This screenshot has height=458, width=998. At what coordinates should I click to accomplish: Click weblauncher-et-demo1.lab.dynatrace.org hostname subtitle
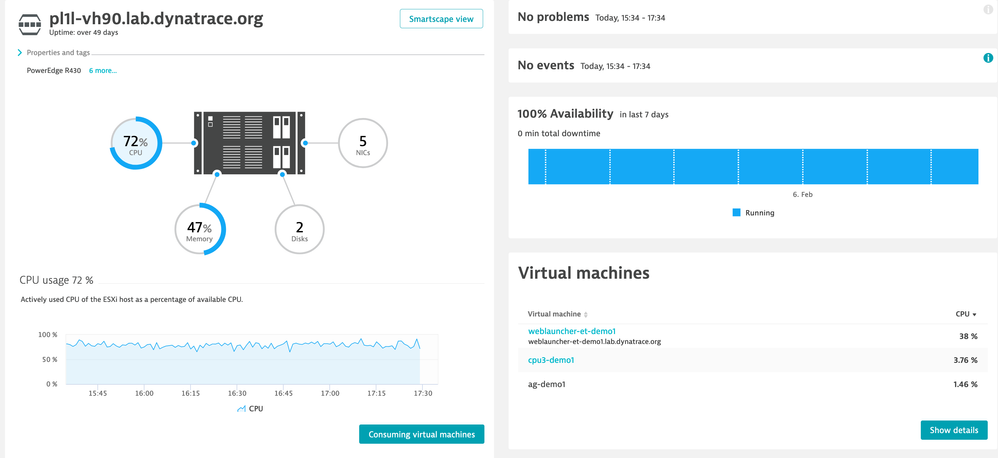[x=594, y=342]
